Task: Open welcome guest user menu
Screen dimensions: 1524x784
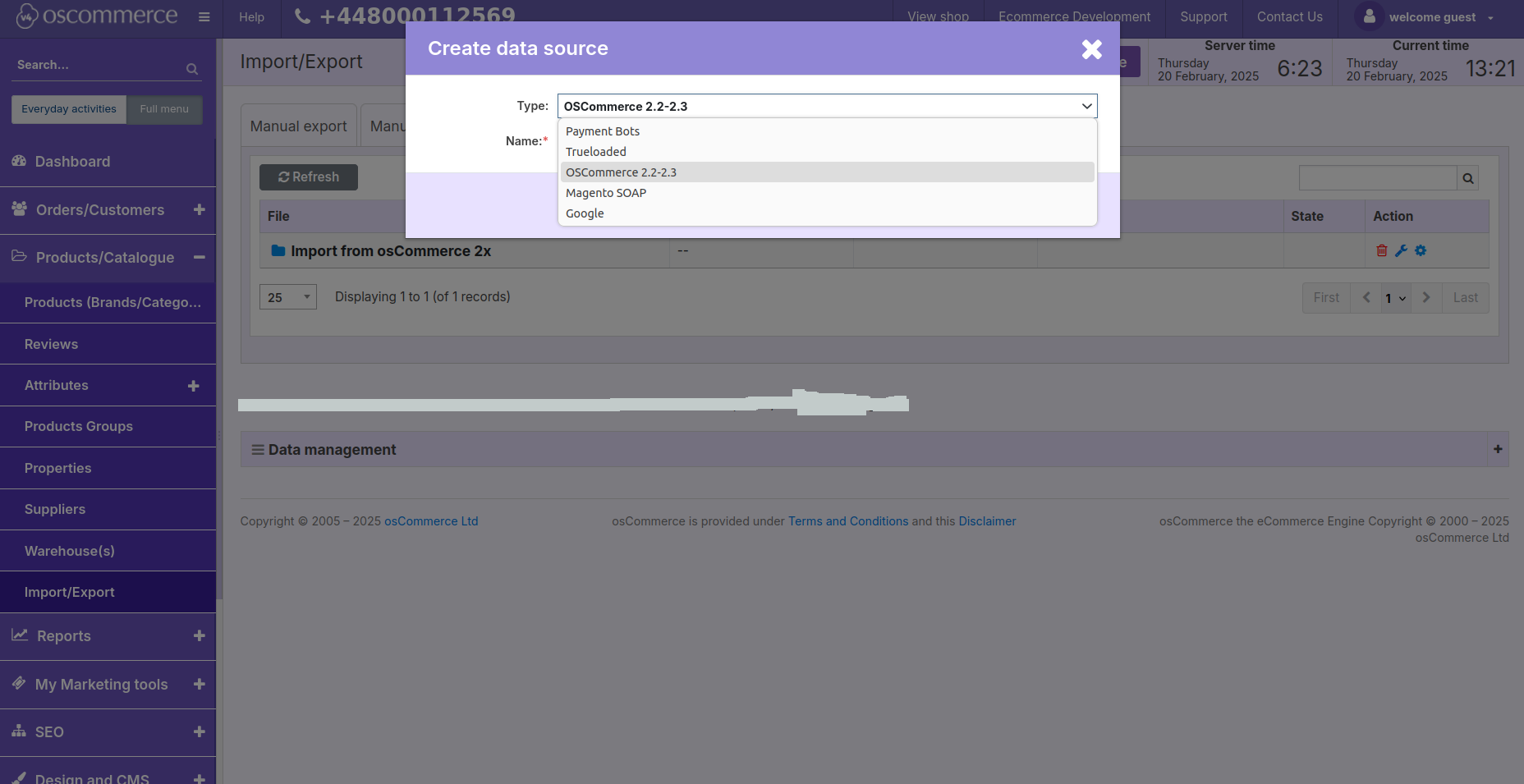Action: point(1441,17)
